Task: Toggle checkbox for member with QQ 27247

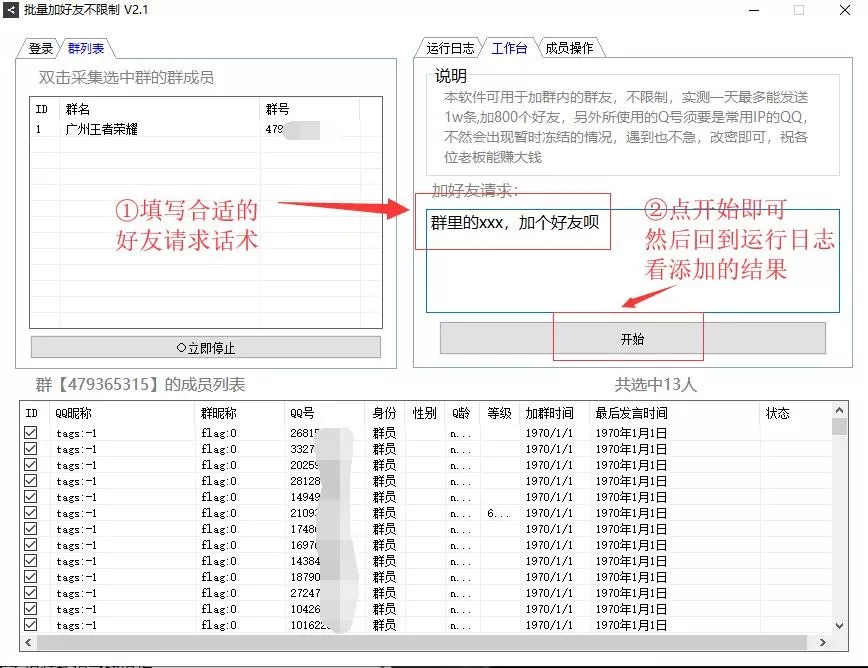Action: (x=31, y=593)
